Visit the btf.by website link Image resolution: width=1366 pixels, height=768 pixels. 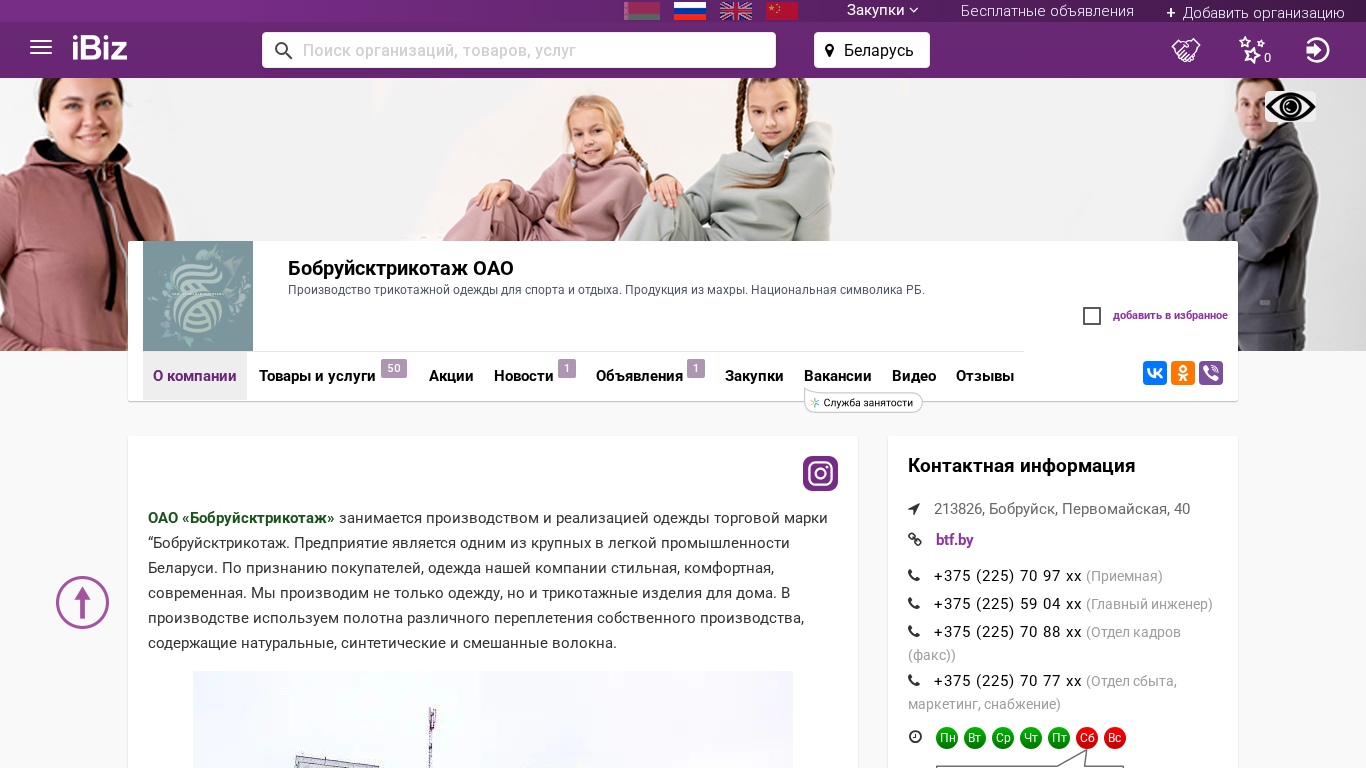point(955,540)
